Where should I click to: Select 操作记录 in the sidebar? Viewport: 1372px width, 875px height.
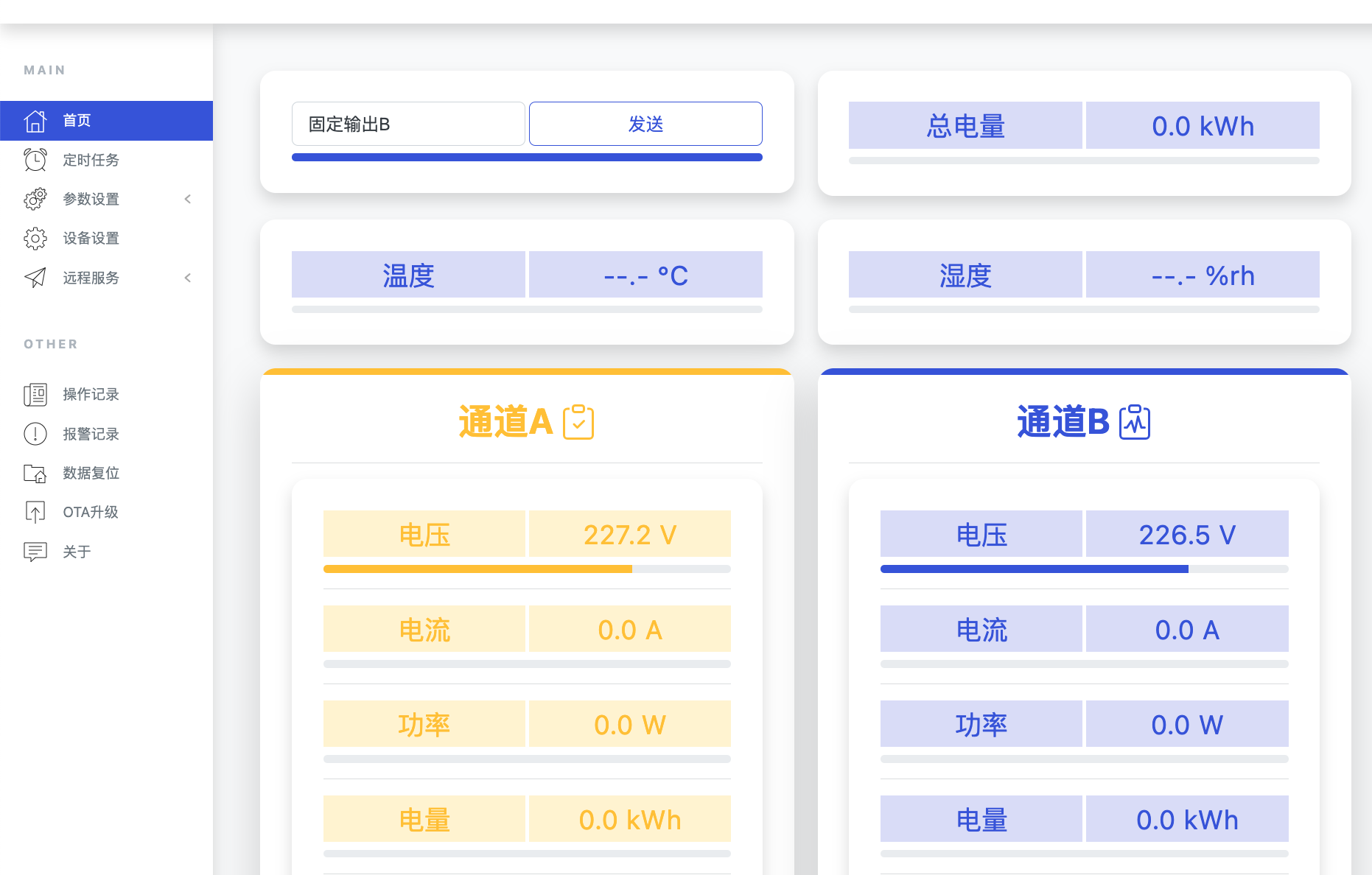[x=106, y=394]
